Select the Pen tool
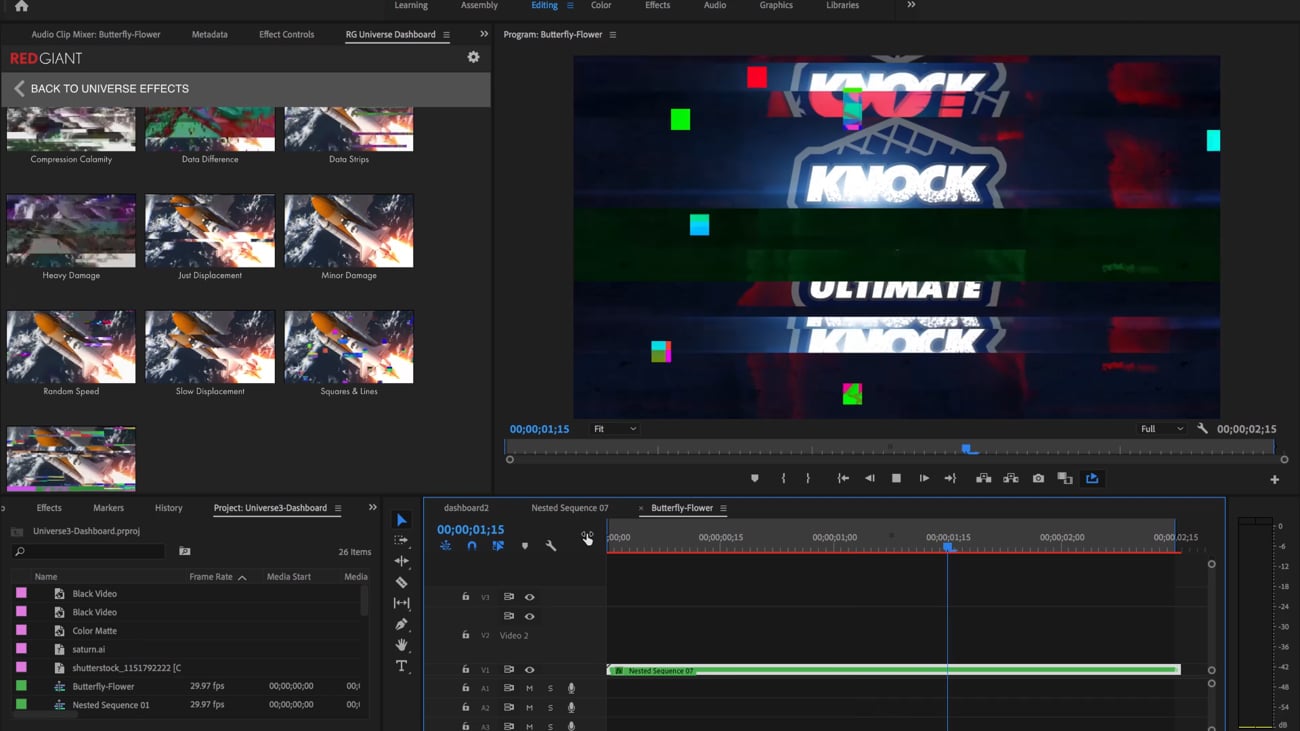 tap(401, 624)
